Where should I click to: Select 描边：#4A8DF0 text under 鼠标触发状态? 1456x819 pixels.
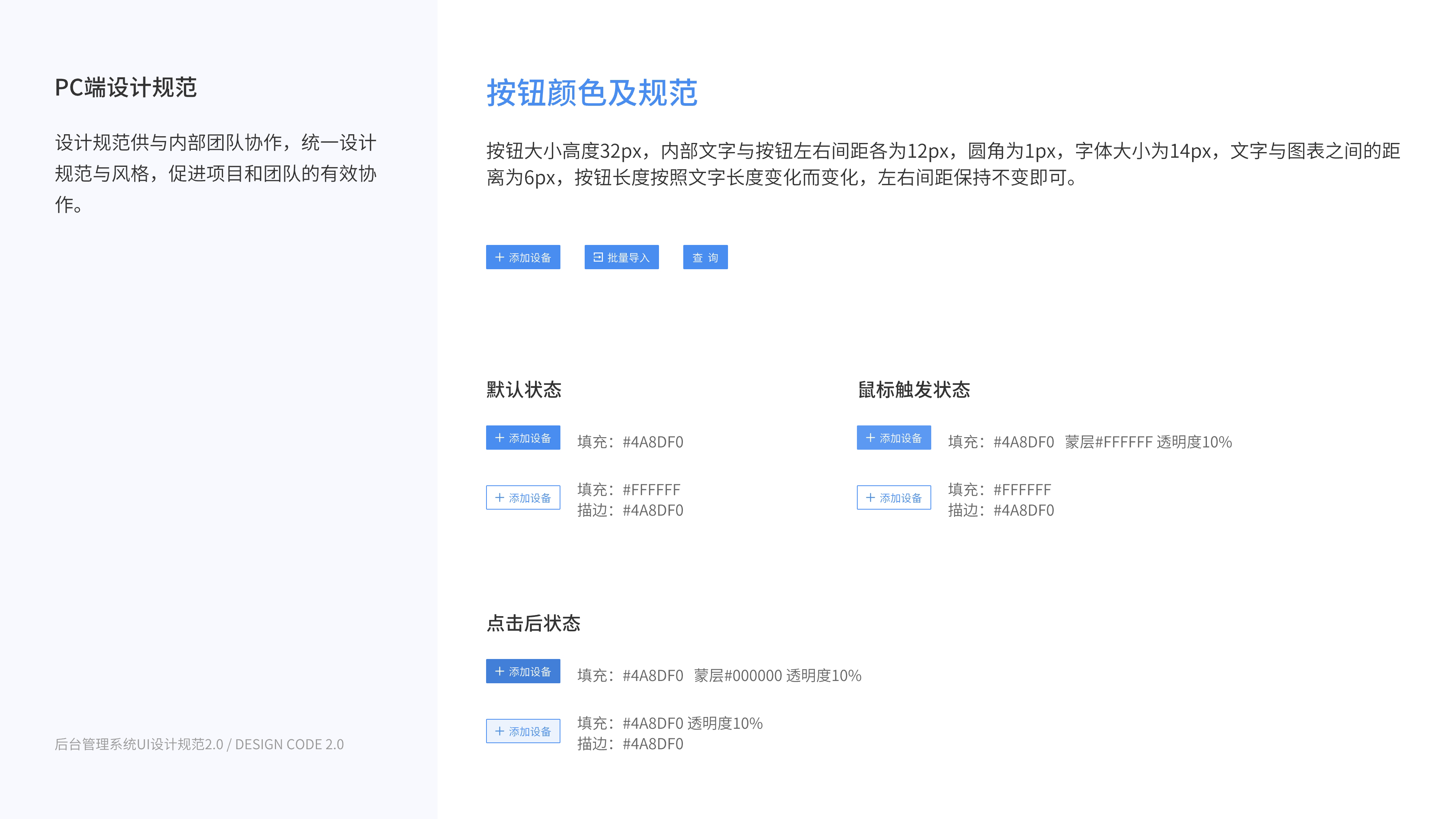pyautogui.click(x=1001, y=510)
